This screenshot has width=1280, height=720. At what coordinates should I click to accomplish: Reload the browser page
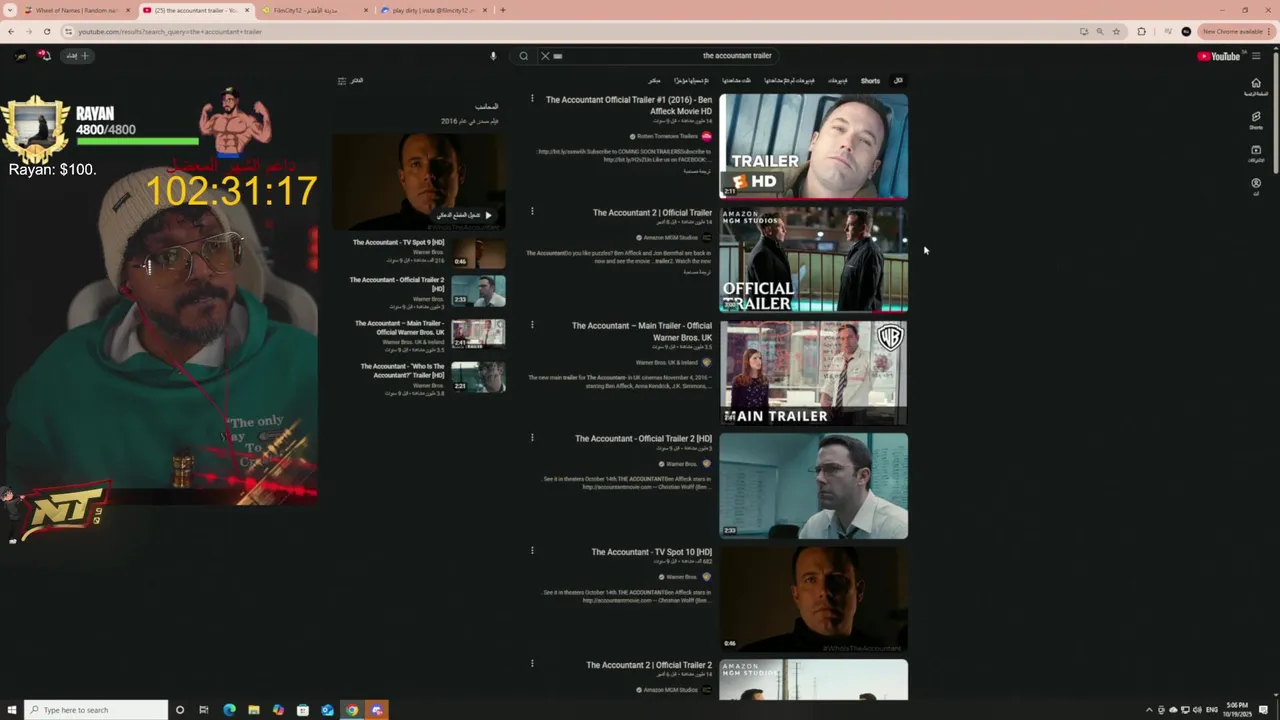(46, 31)
